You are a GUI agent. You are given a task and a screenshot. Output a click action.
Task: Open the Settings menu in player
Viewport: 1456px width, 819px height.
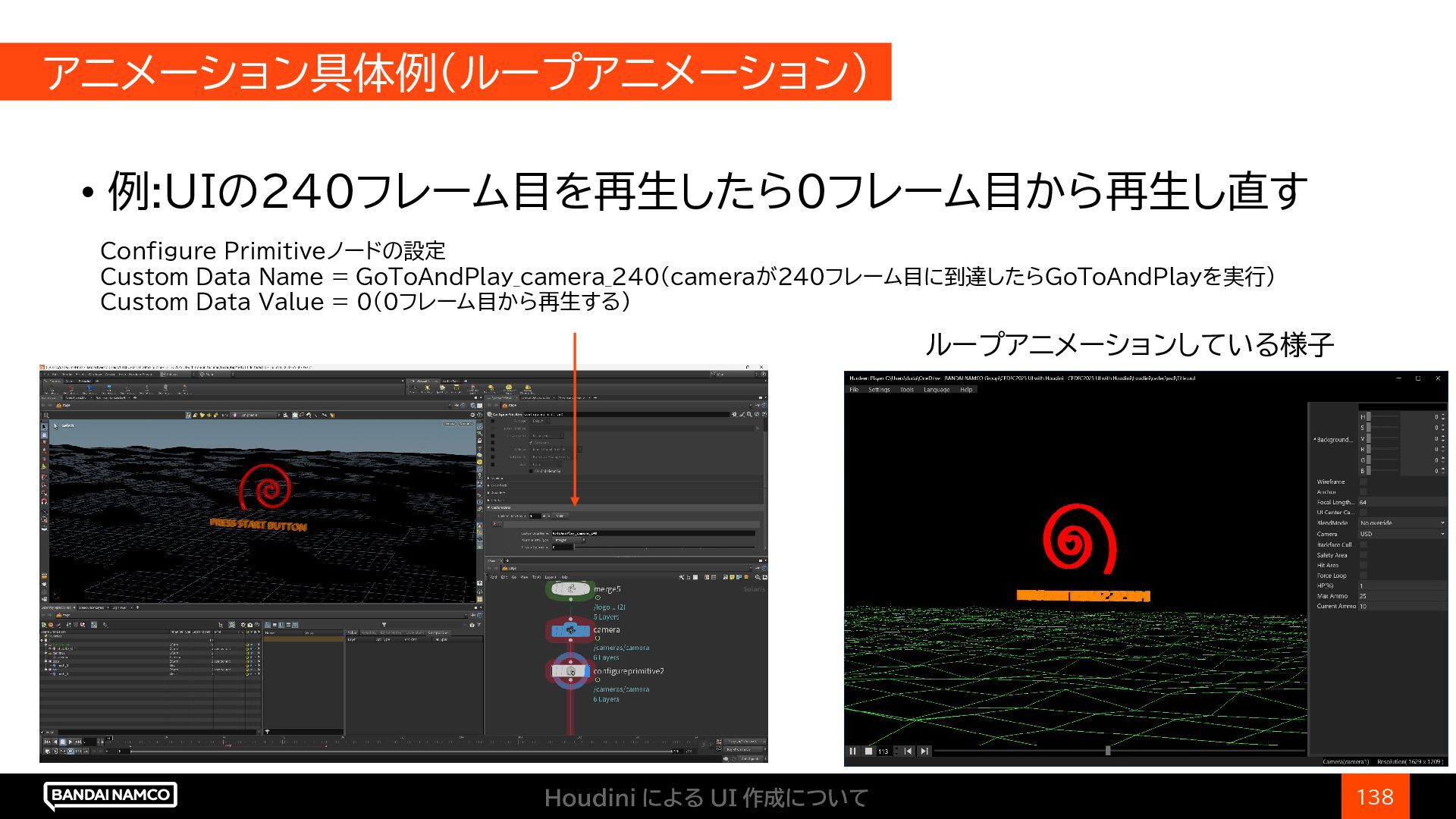coord(879,390)
